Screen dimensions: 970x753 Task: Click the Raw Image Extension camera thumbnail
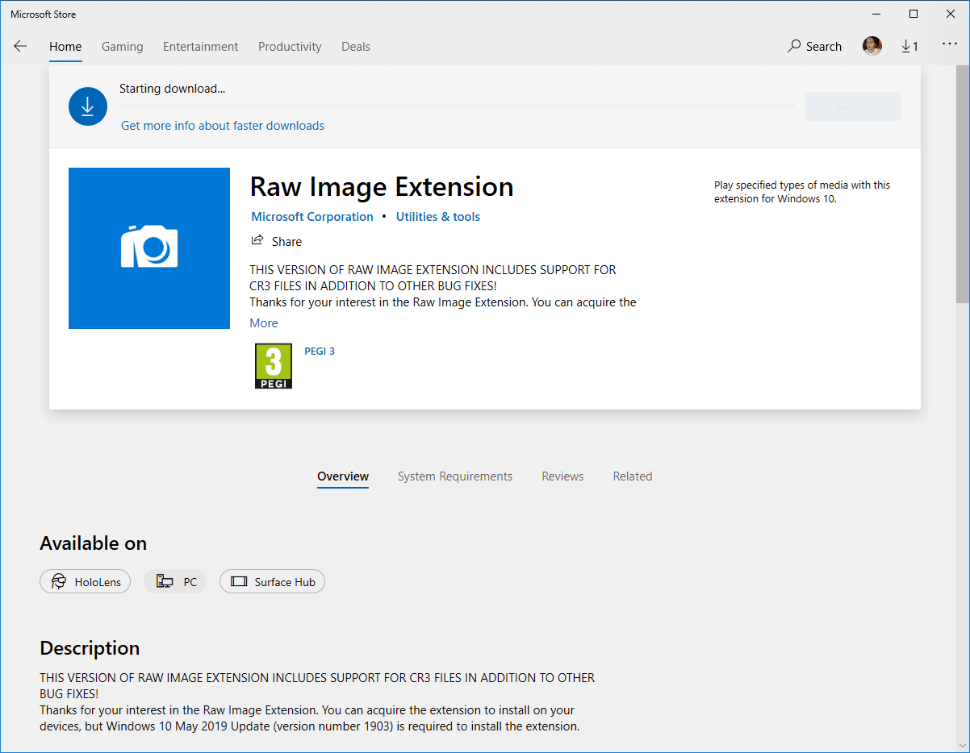(149, 248)
